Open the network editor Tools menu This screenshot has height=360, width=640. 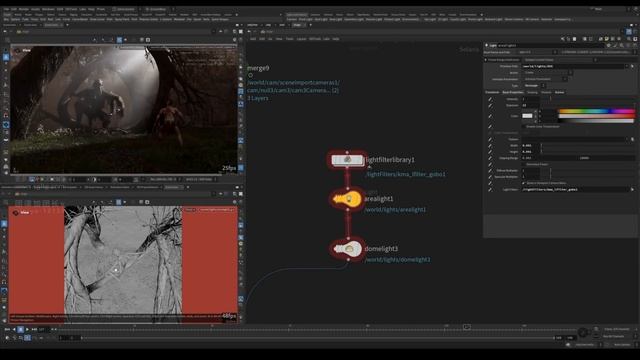(x=289, y=39)
